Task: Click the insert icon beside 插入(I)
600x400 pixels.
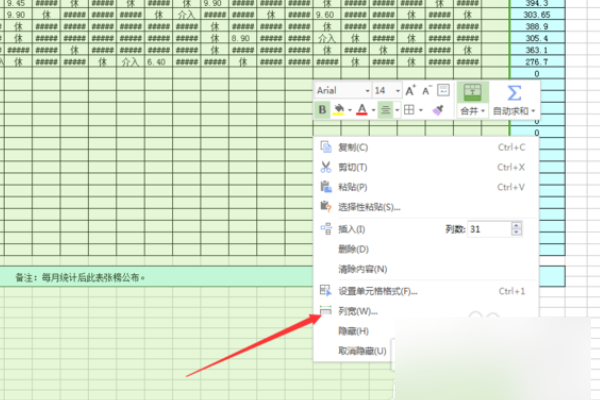Action: [x=326, y=229]
